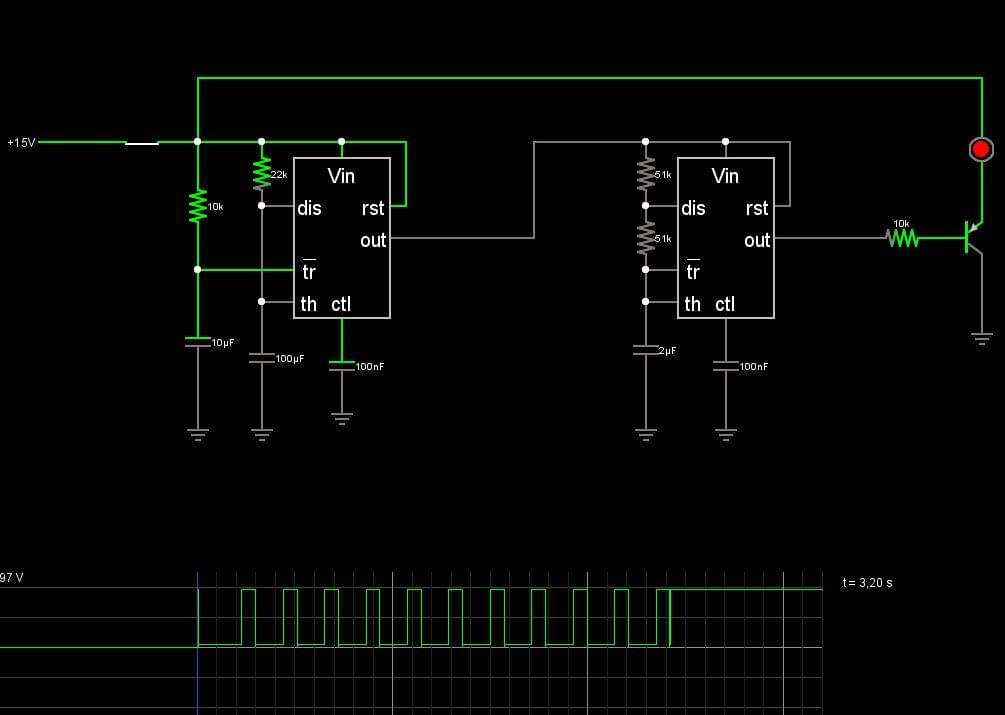
Task: Select the 10k base resistor near the transistor
Action: (x=902, y=238)
